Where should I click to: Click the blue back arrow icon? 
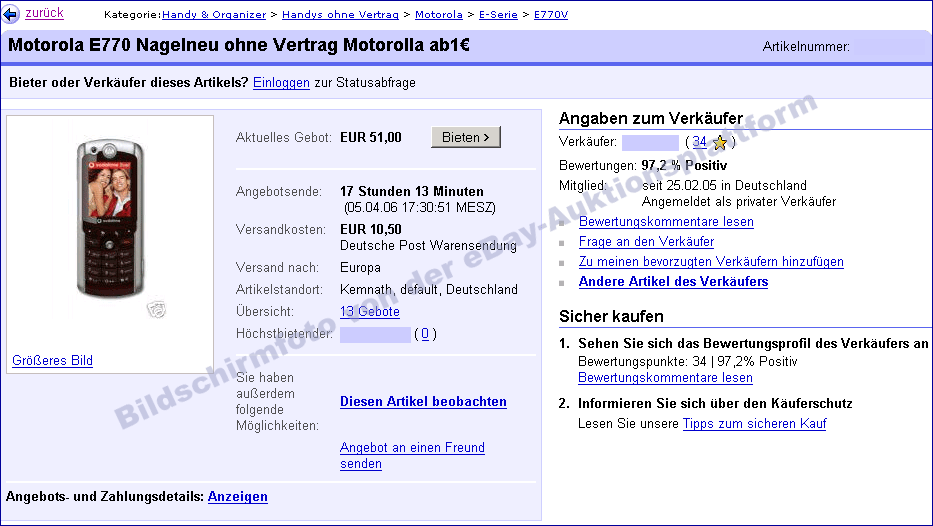point(10,14)
